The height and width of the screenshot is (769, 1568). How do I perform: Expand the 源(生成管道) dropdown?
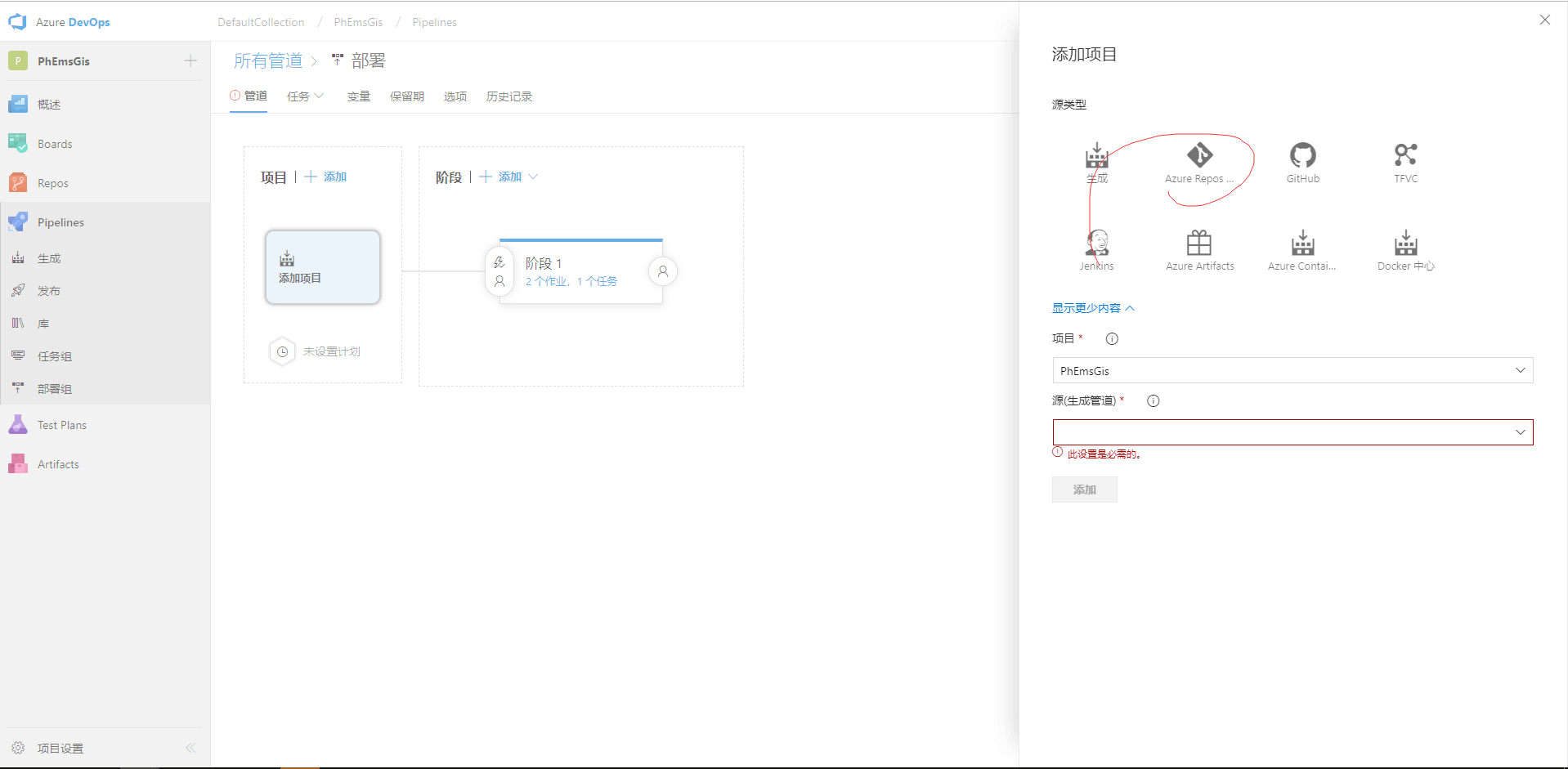coord(1292,432)
